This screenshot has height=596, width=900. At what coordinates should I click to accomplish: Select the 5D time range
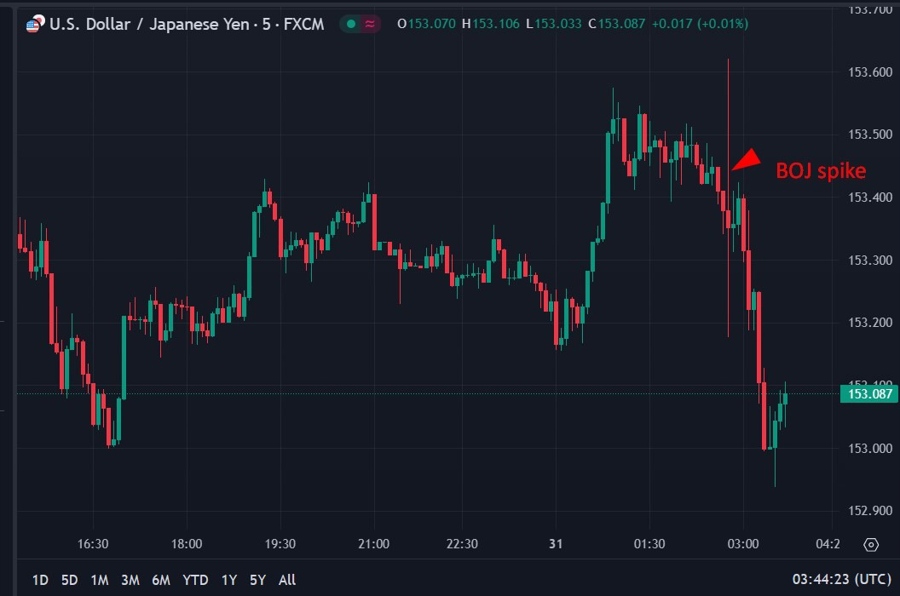pos(69,580)
